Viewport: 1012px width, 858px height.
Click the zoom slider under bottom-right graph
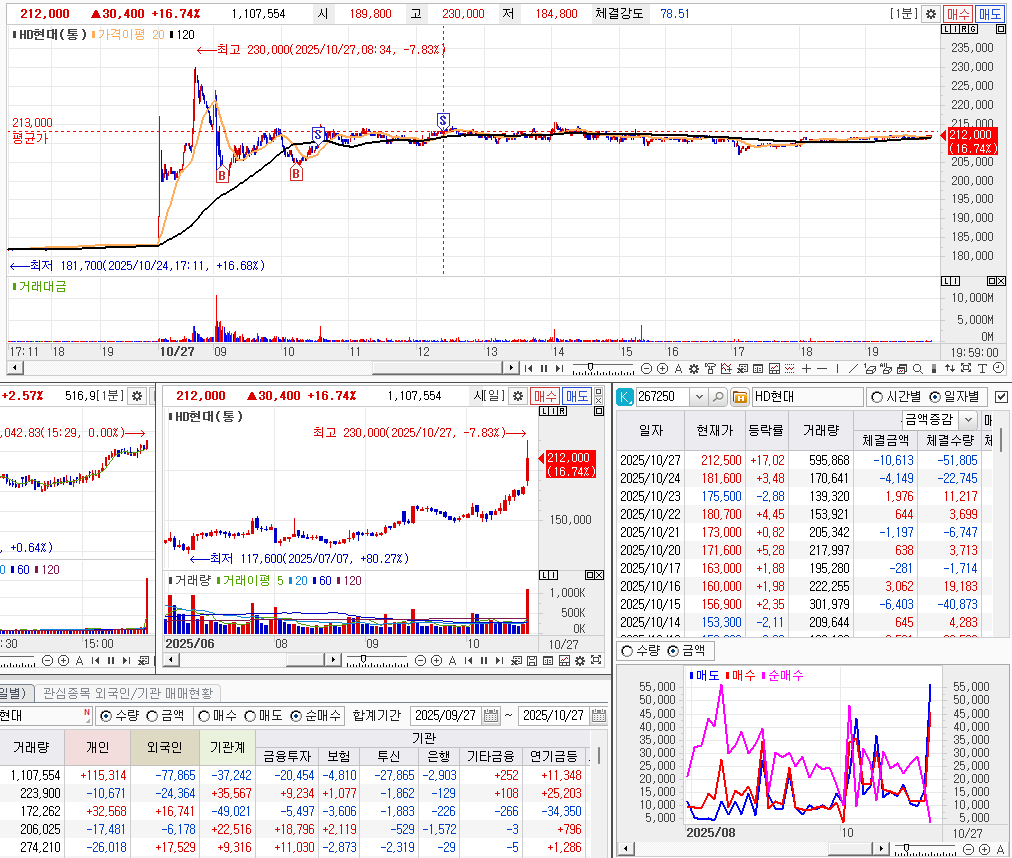[x=924, y=850]
